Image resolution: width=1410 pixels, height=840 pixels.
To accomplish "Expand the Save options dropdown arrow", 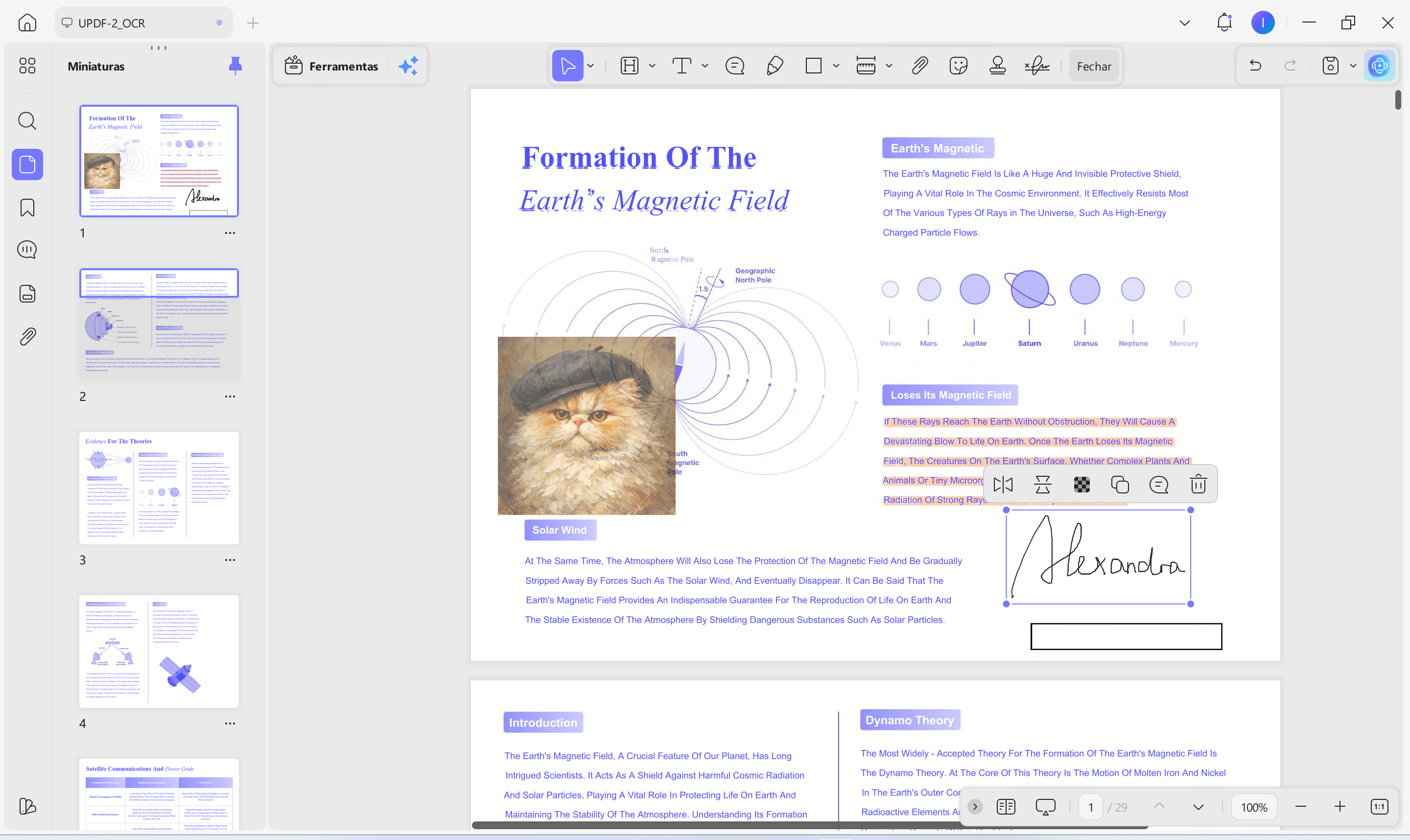I will tap(1353, 66).
